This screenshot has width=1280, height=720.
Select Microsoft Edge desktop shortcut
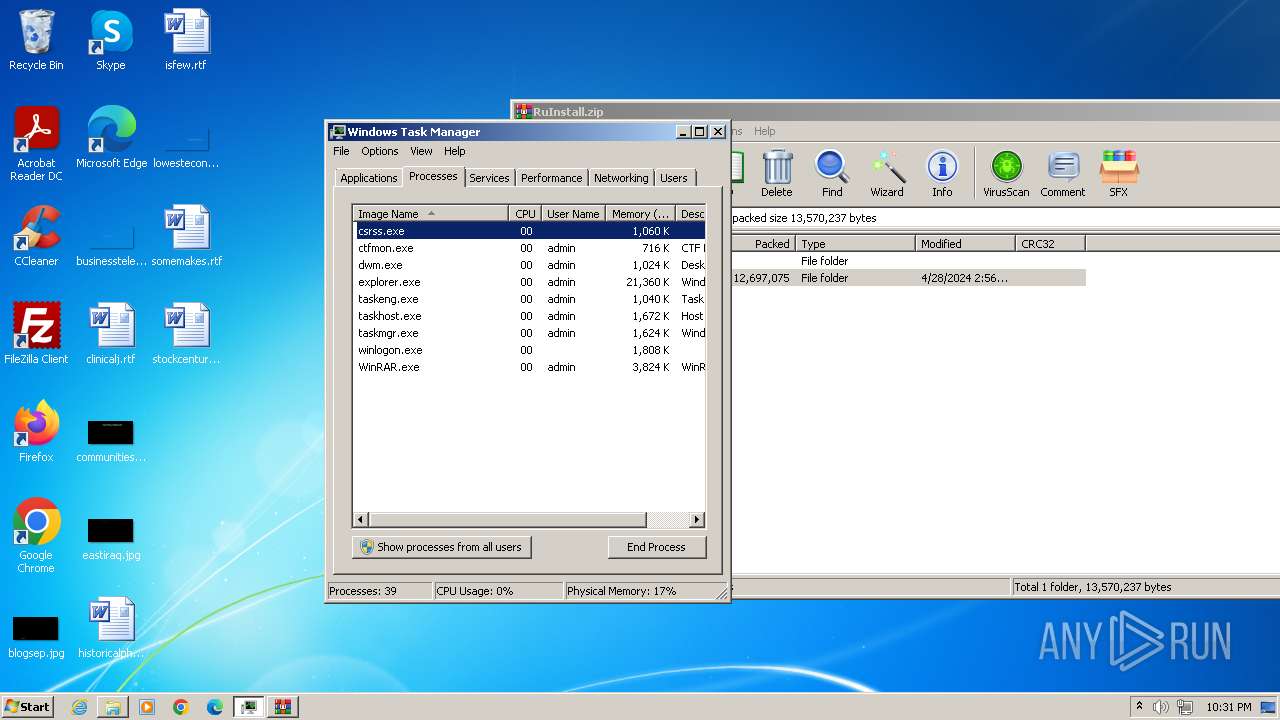[x=111, y=139]
